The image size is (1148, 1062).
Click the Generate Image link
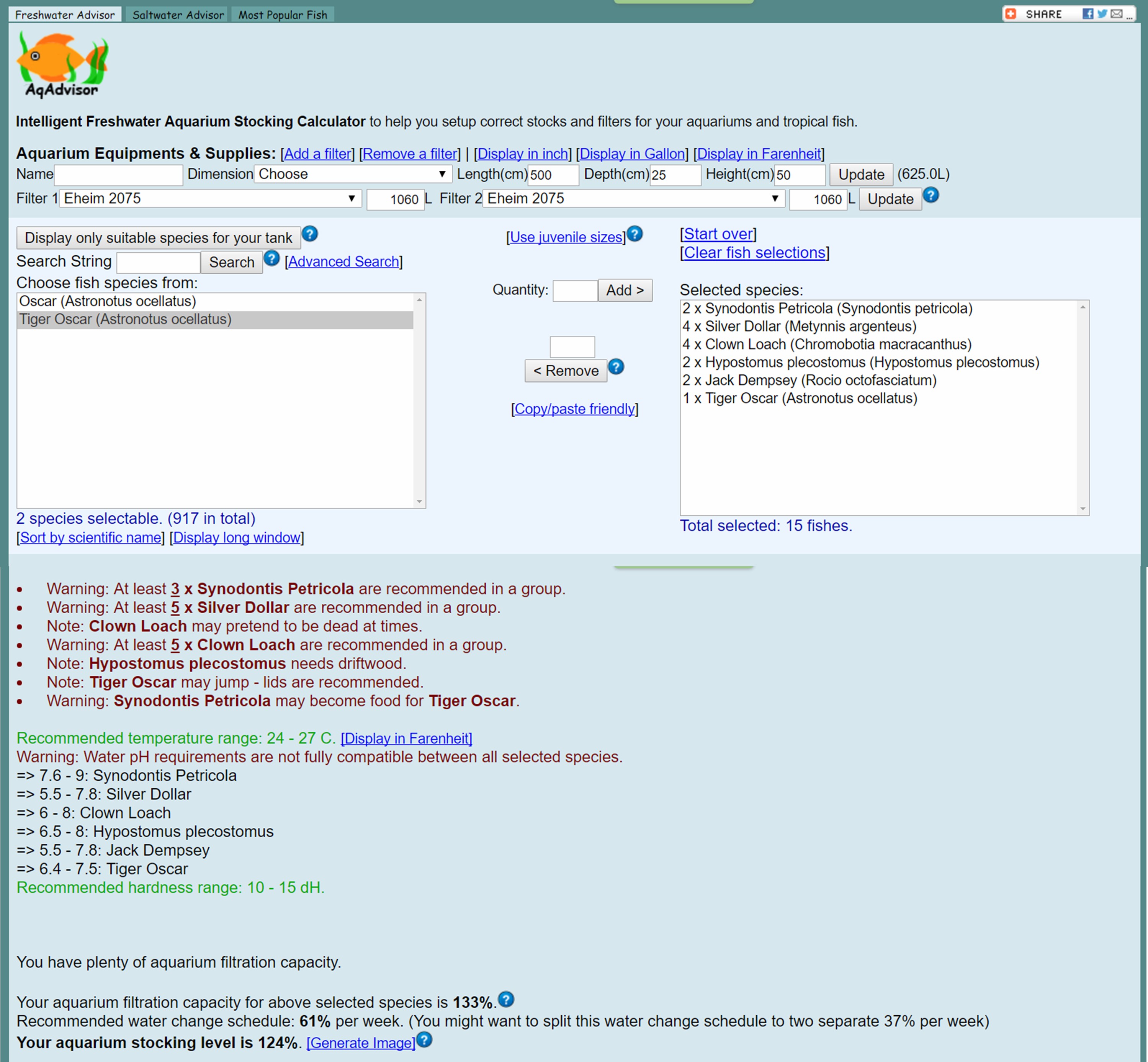pos(361,1043)
